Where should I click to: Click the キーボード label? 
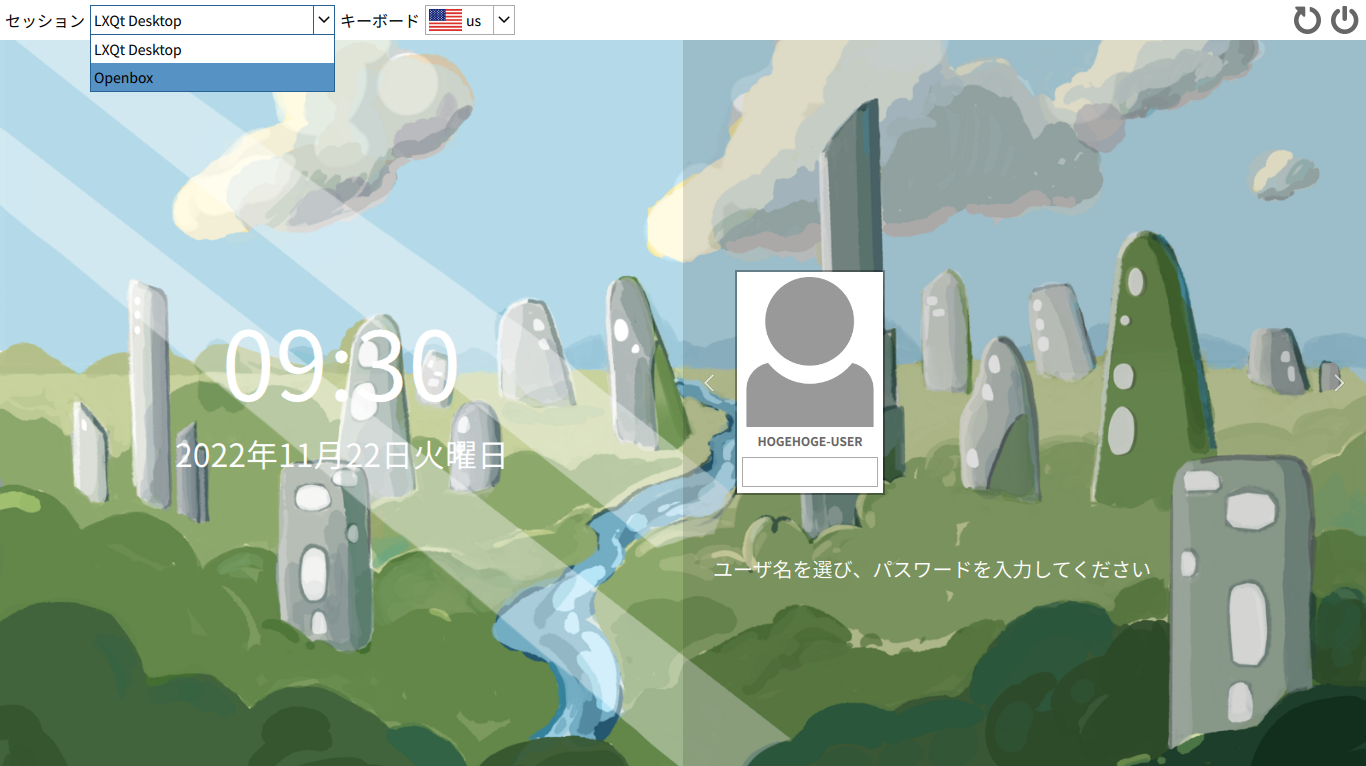pos(380,20)
